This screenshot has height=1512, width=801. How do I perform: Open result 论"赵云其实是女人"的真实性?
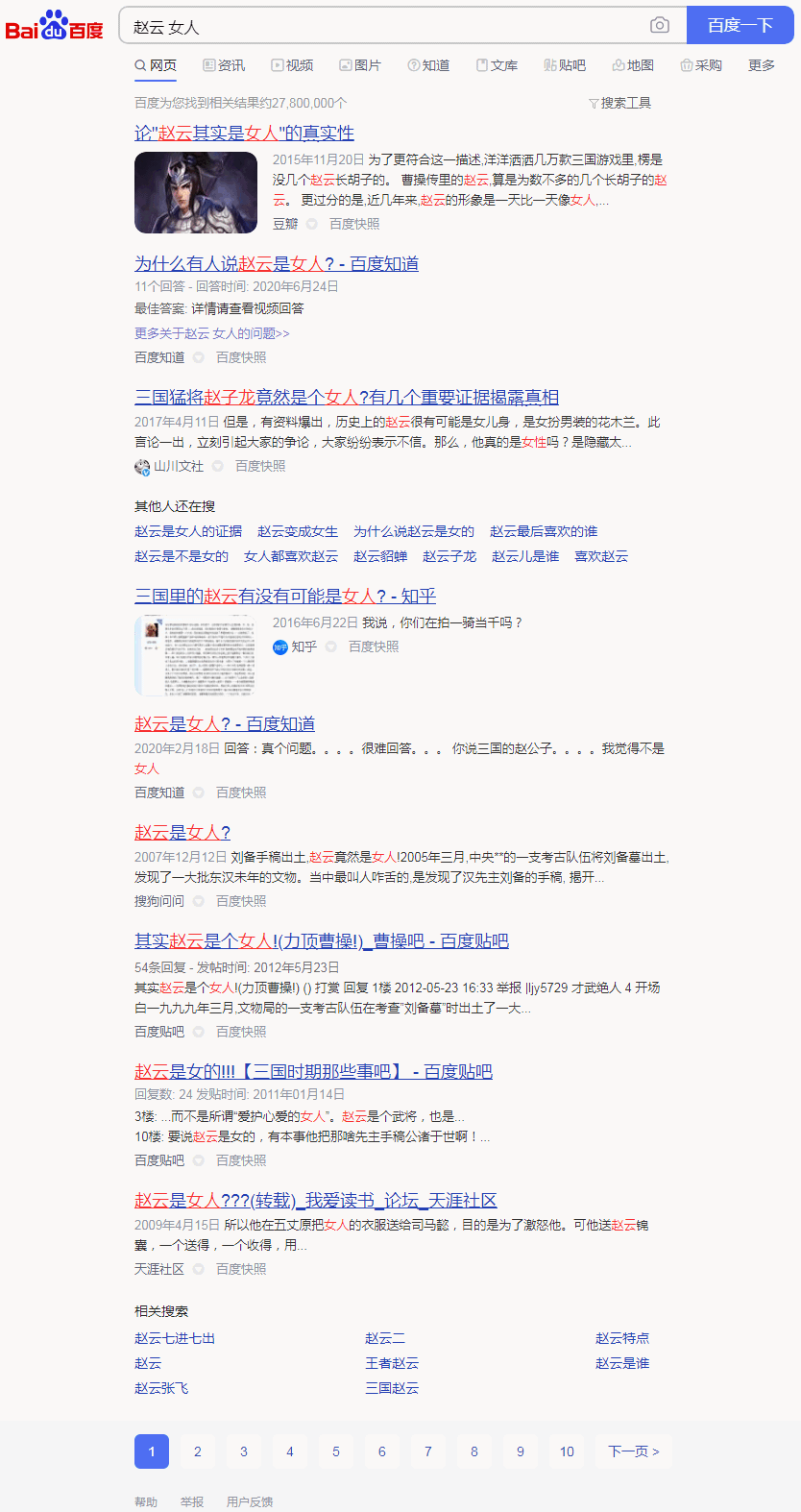pyautogui.click(x=244, y=133)
